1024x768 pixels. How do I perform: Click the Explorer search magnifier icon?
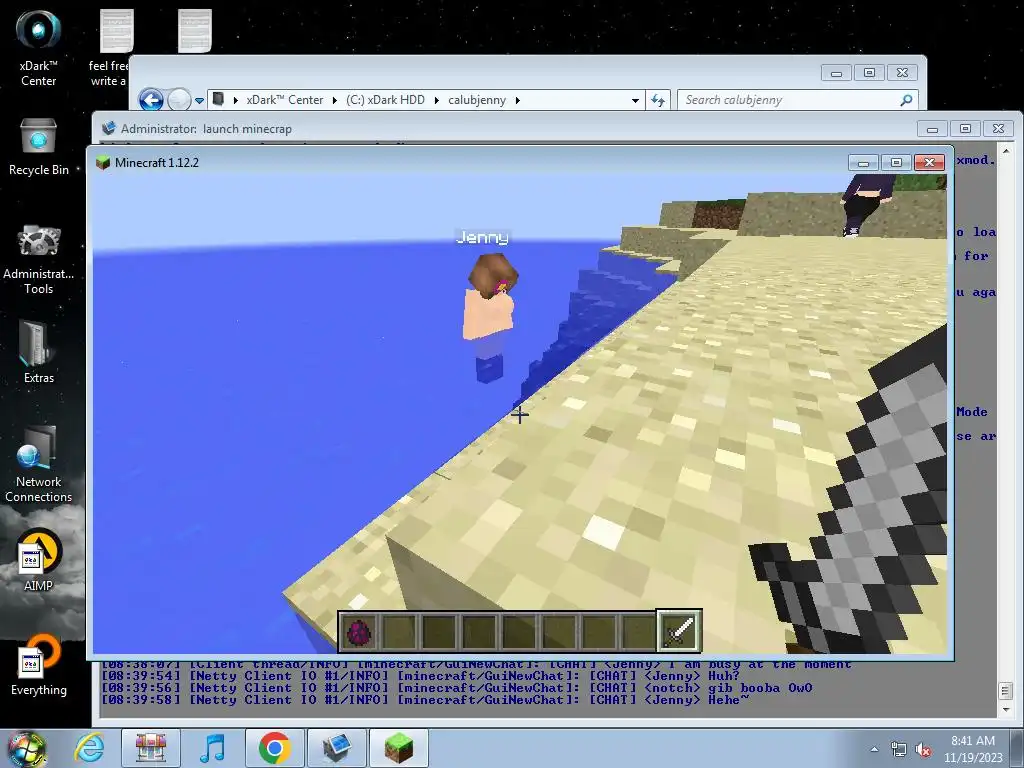tap(906, 100)
